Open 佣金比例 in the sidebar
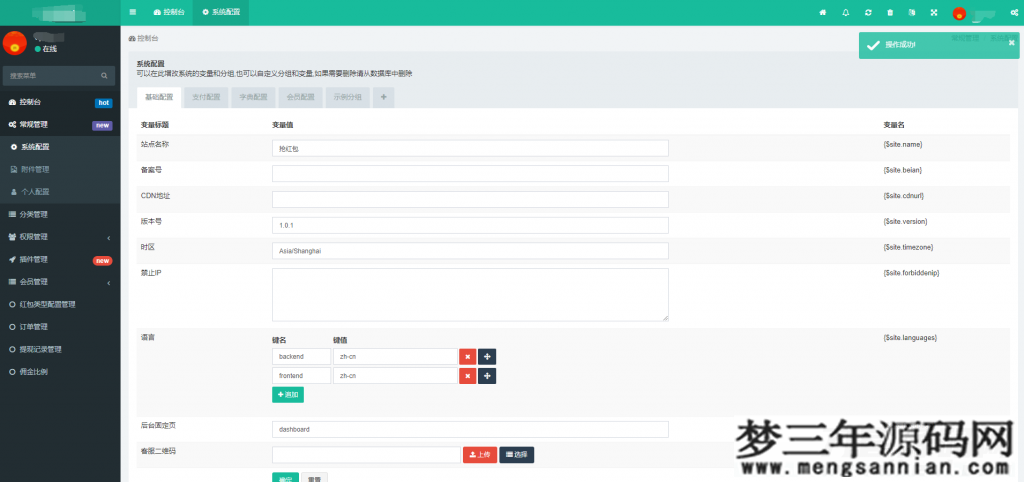Viewport: 1024px width, 482px height. 60,372
